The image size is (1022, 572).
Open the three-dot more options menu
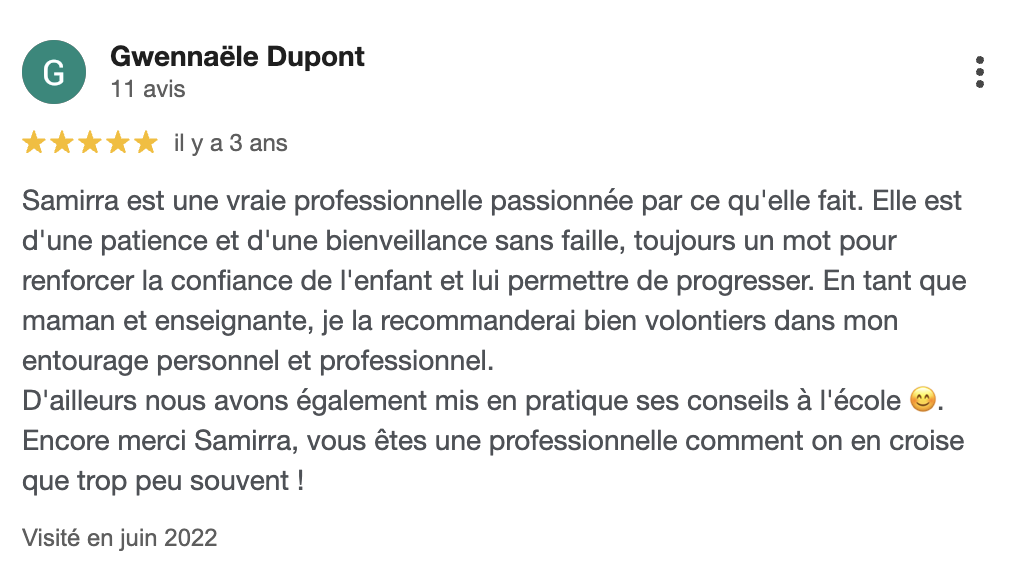[x=980, y=72]
